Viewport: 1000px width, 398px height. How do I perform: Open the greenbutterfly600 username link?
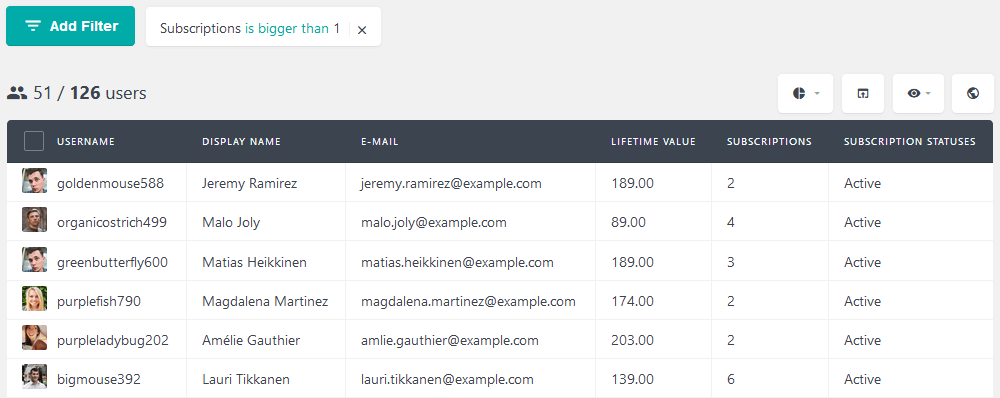[112, 262]
